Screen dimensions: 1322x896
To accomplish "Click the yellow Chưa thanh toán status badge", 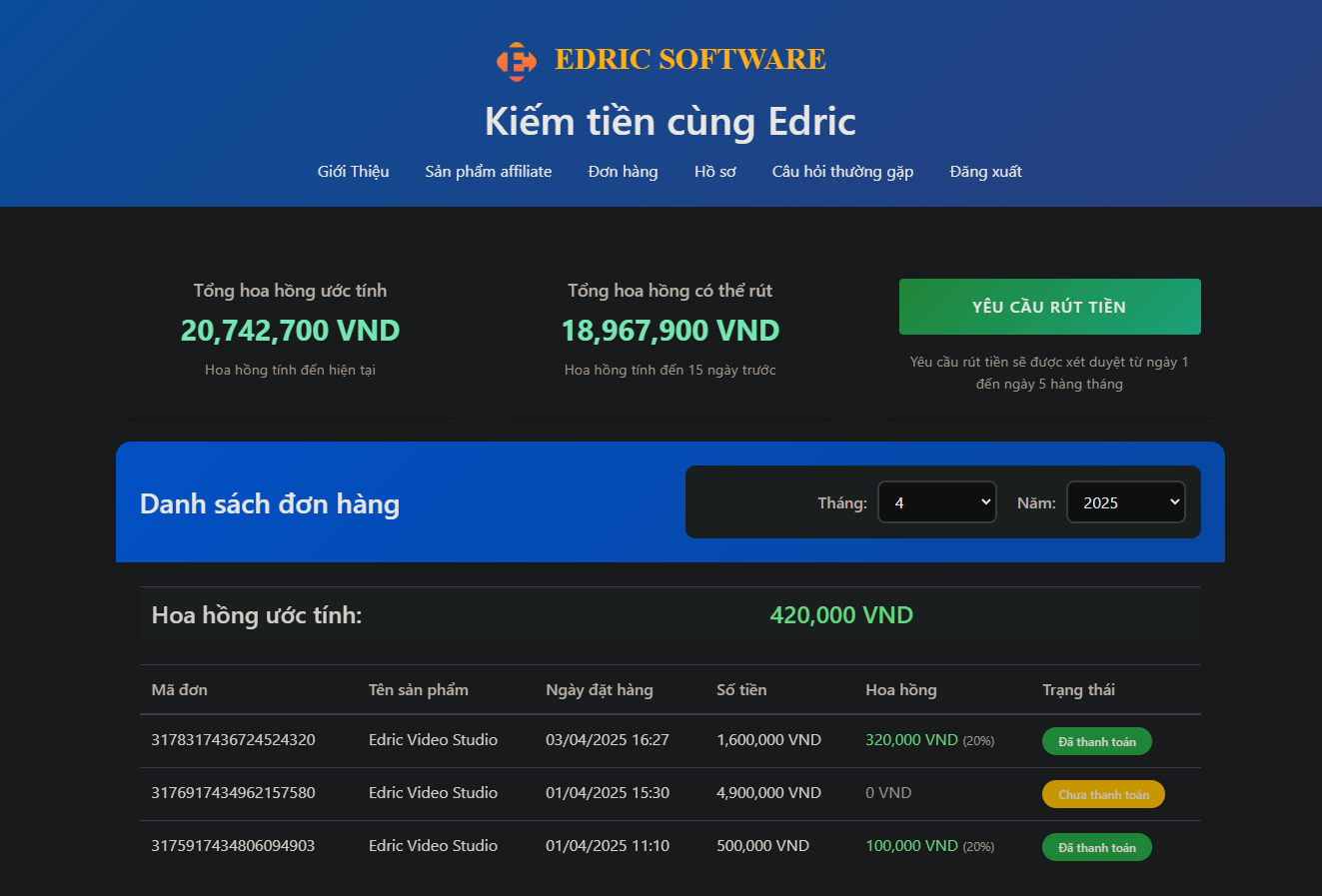I will pos(1103,793).
